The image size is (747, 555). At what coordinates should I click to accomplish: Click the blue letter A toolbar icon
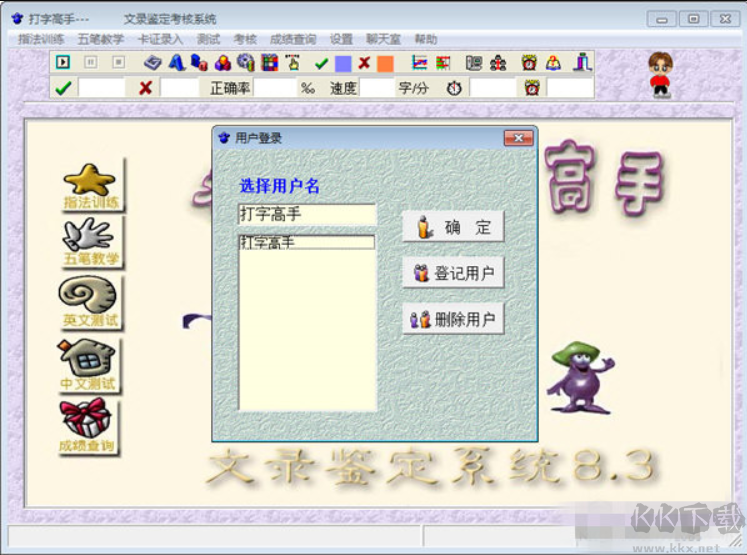click(176, 63)
